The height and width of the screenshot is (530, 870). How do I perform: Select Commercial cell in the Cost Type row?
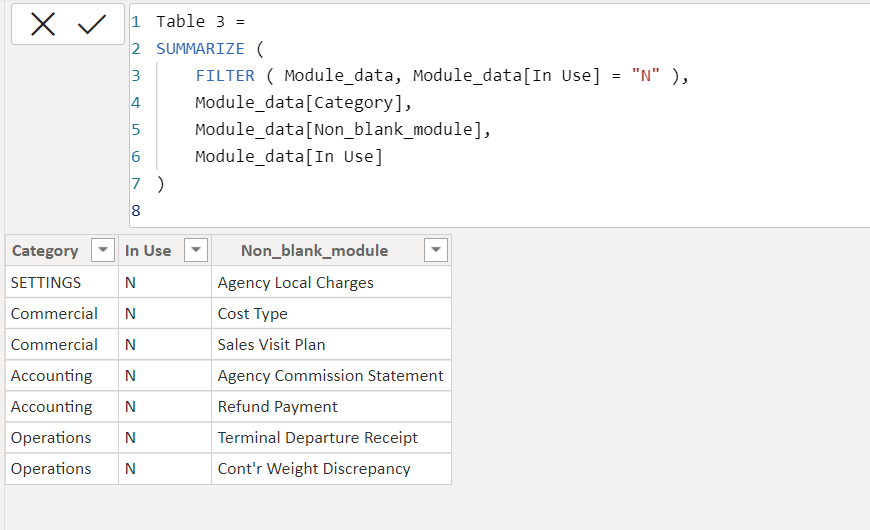point(62,314)
